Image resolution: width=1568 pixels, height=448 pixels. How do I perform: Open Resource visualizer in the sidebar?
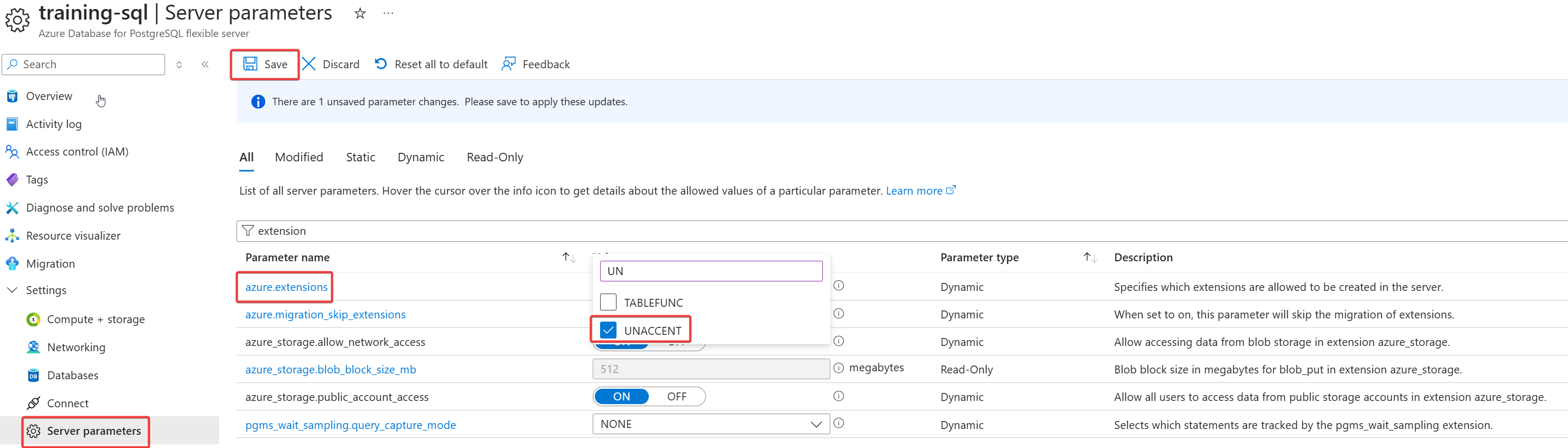pos(73,235)
